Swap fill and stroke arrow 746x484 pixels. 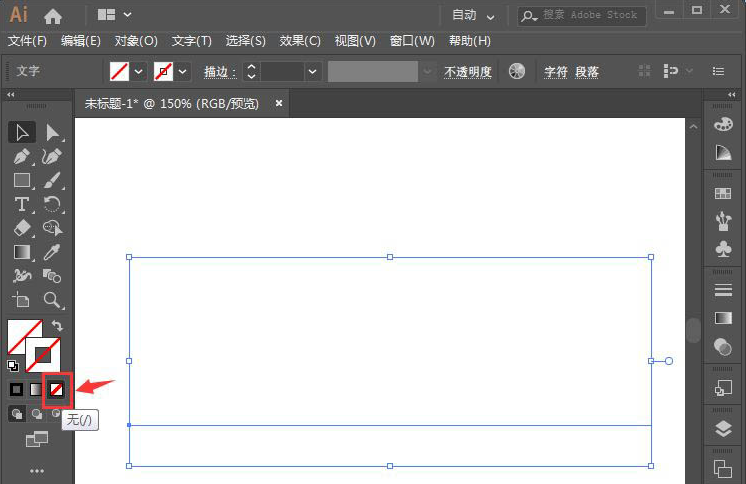point(58,326)
